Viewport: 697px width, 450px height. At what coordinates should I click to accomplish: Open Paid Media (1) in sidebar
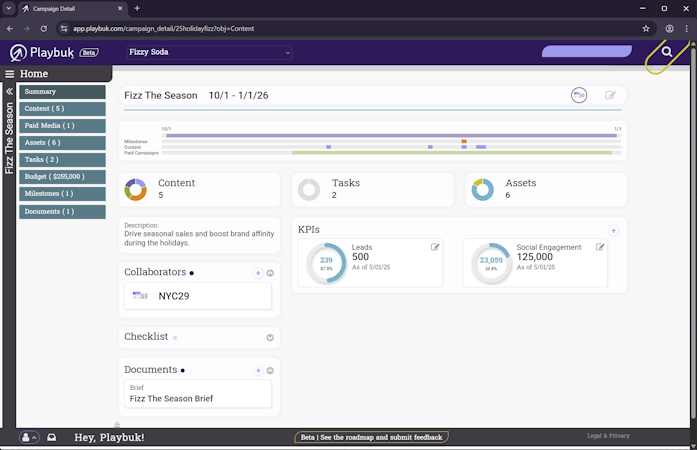click(62, 125)
